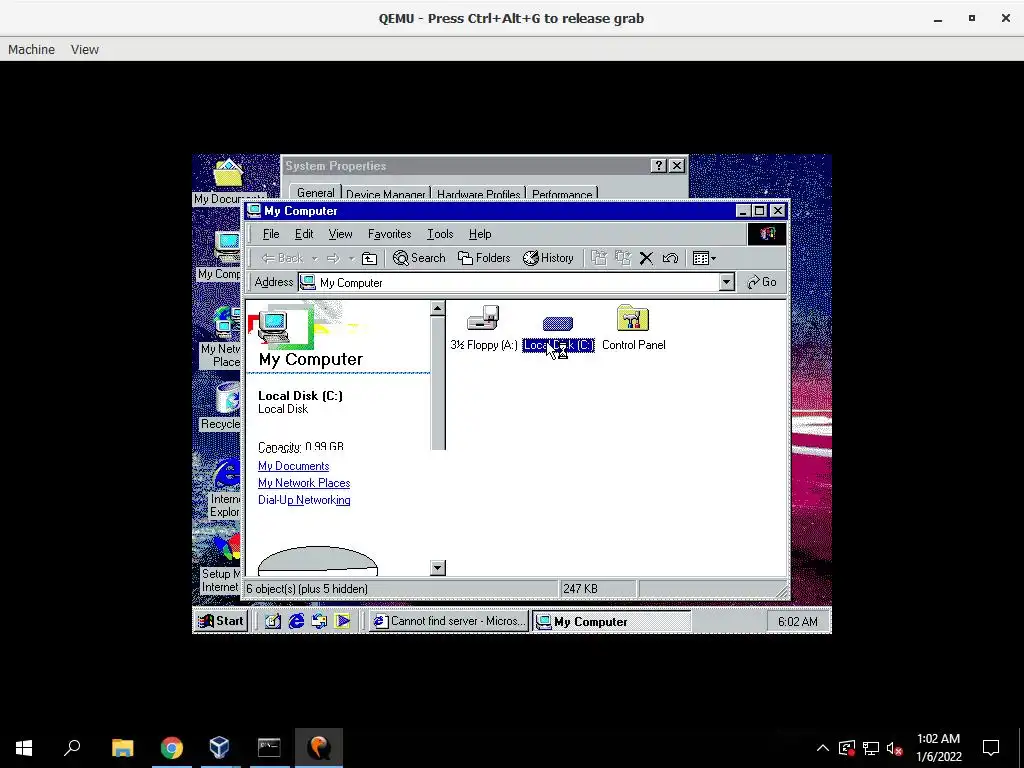Viewport: 1024px width, 768px height.
Task: Open the Back history dropdown arrow
Action: pos(314,259)
